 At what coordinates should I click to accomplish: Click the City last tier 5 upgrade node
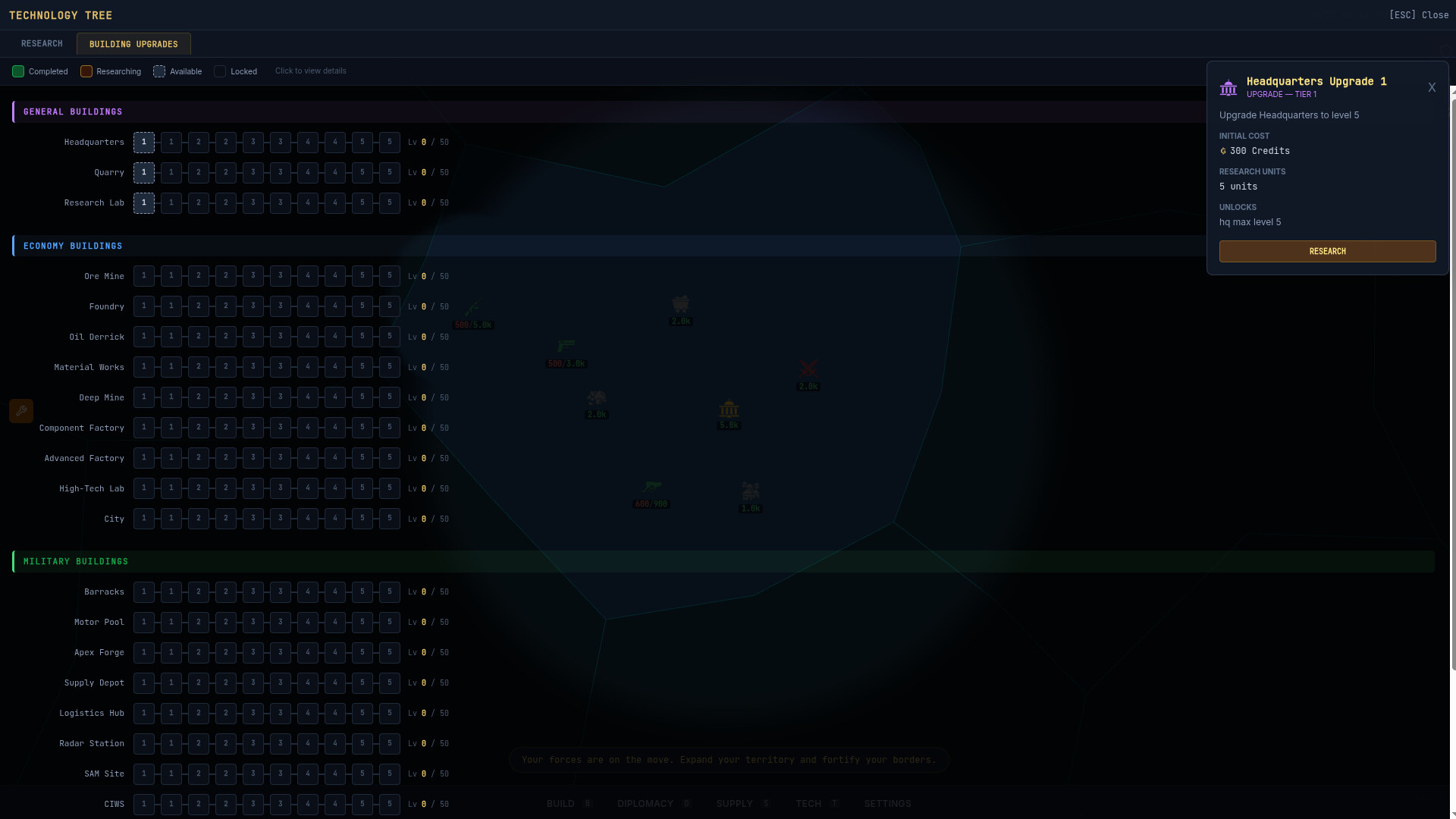point(390,519)
